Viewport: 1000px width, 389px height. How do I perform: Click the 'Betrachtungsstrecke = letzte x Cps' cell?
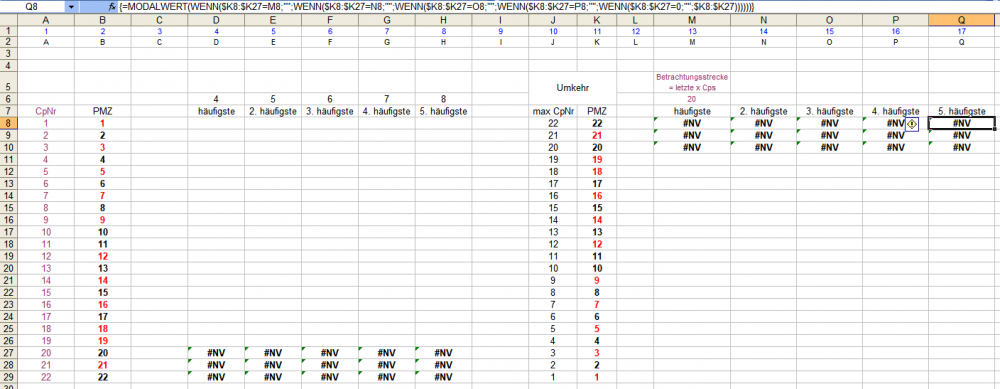click(x=692, y=83)
